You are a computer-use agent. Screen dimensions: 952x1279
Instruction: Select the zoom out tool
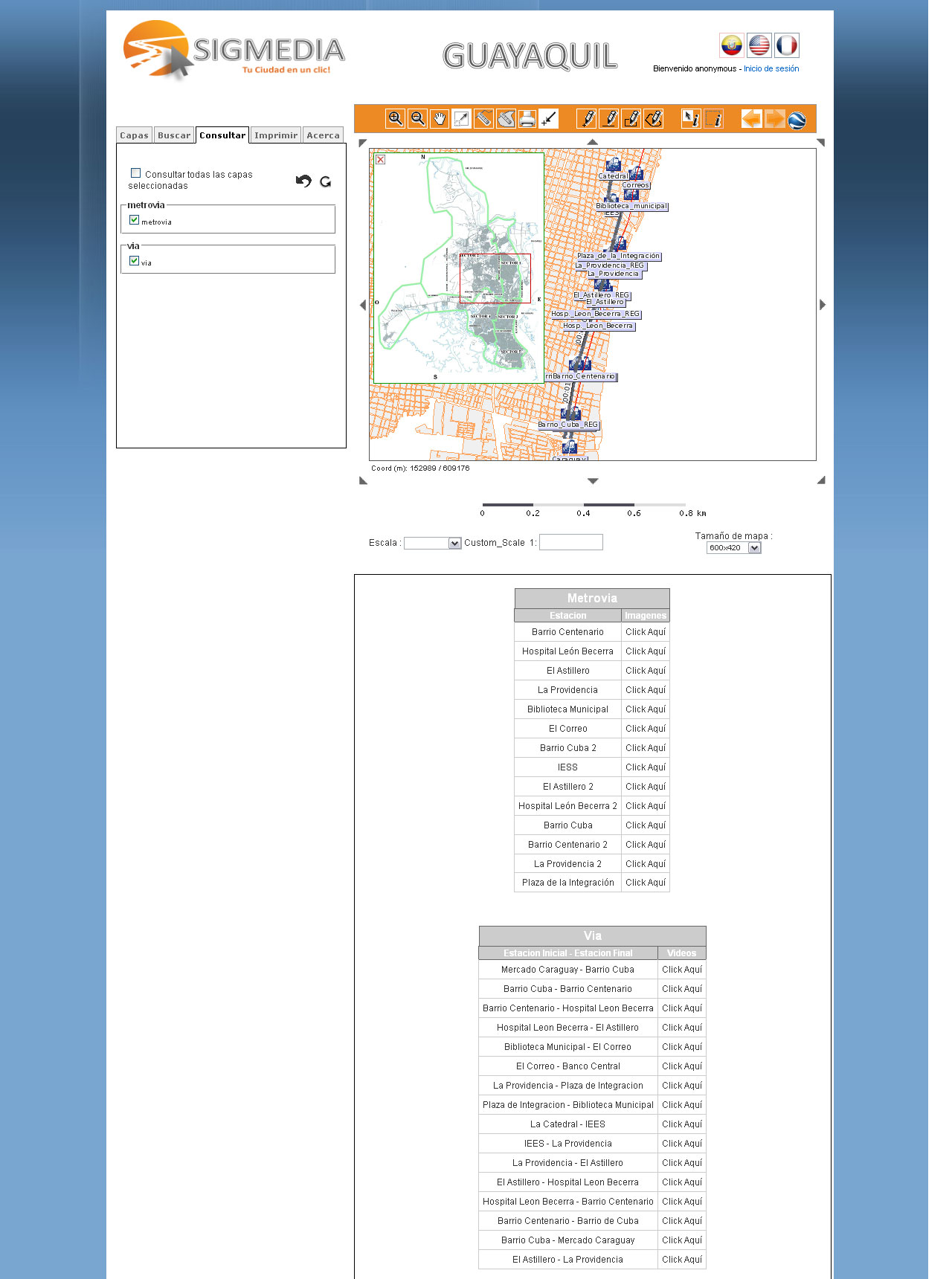(418, 118)
